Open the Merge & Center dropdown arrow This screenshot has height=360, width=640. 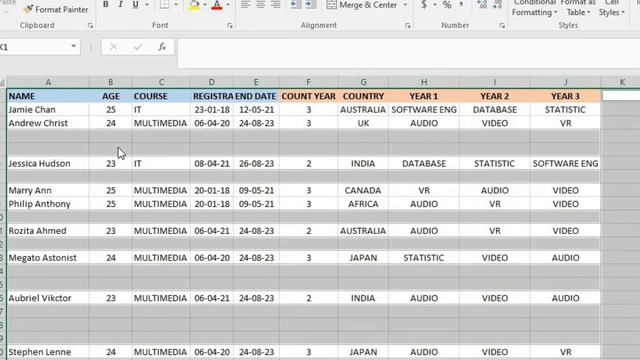click(x=405, y=5)
